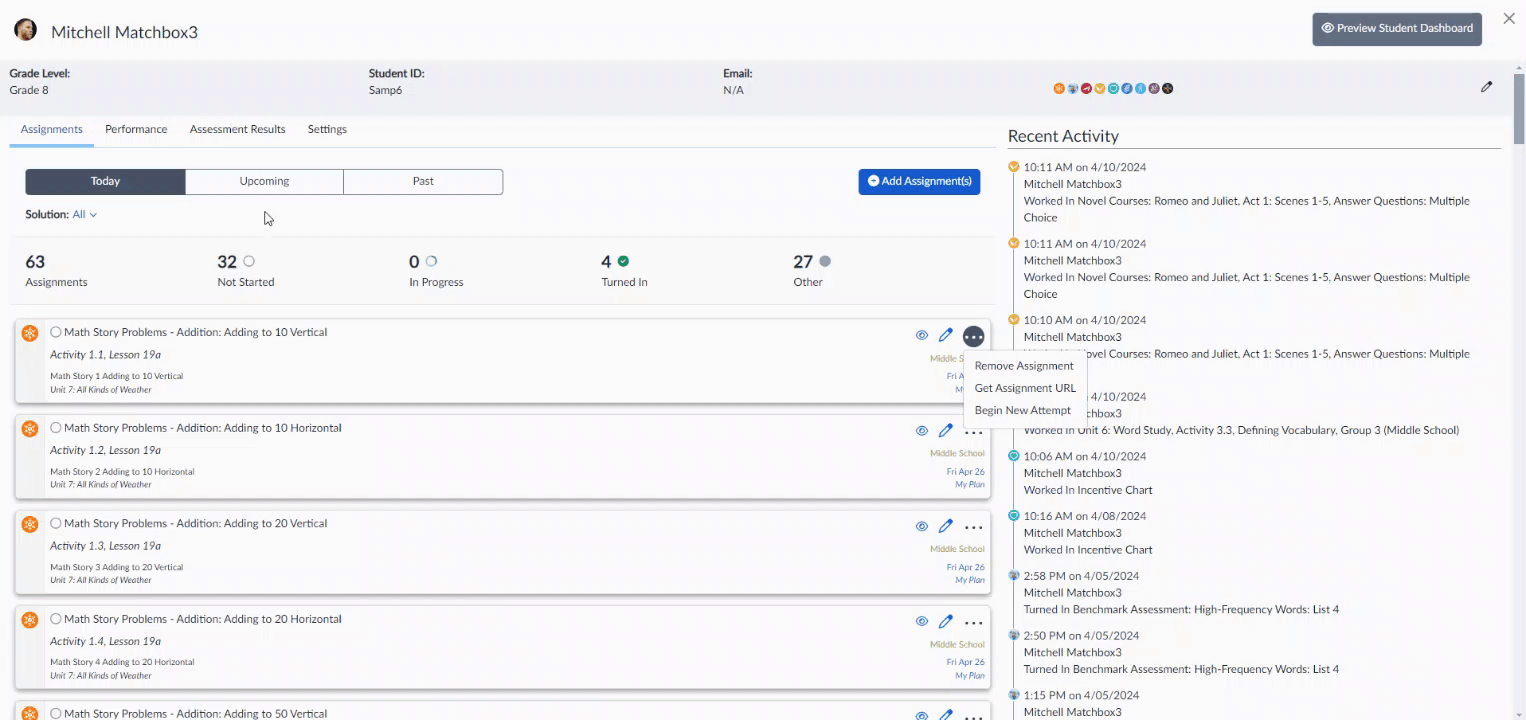The width and height of the screenshot is (1526, 720).
Task: Preview the Adding to 20 Vertical assignment
Action: point(922,527)
